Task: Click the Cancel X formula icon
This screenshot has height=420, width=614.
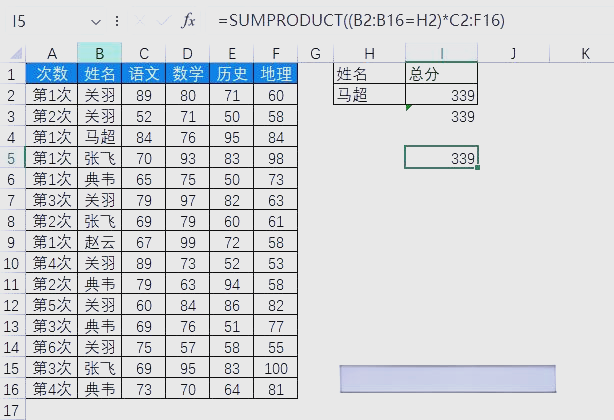Action: click(x=140, y=21)
